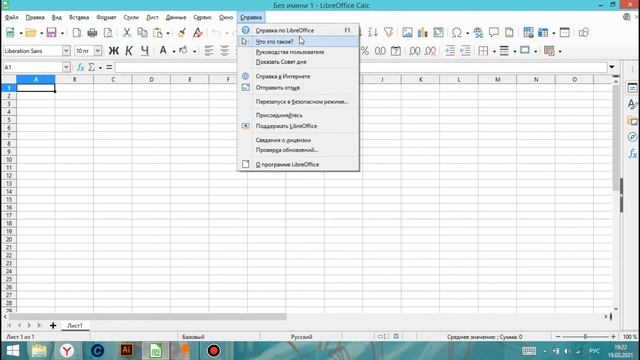The height and width of the screenshot is (360, 640).
Task: Click the Insert Chart icon
Action: click(422, 32)
